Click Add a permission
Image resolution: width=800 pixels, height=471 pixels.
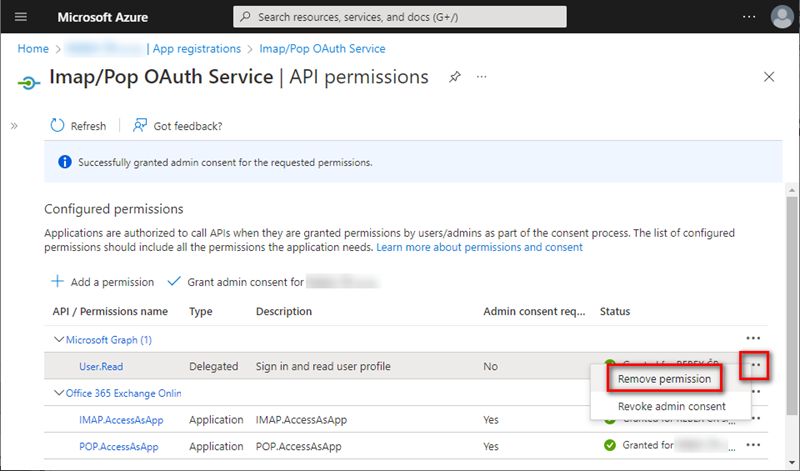102,282
